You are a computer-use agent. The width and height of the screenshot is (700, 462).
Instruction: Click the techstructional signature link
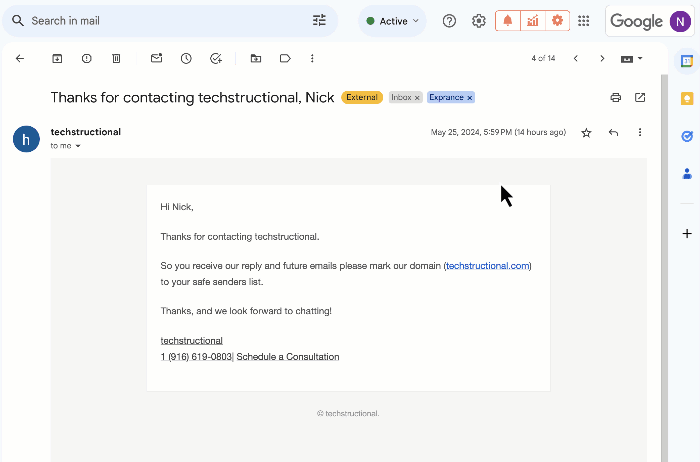pyautogui.click(x=192, y=341)
